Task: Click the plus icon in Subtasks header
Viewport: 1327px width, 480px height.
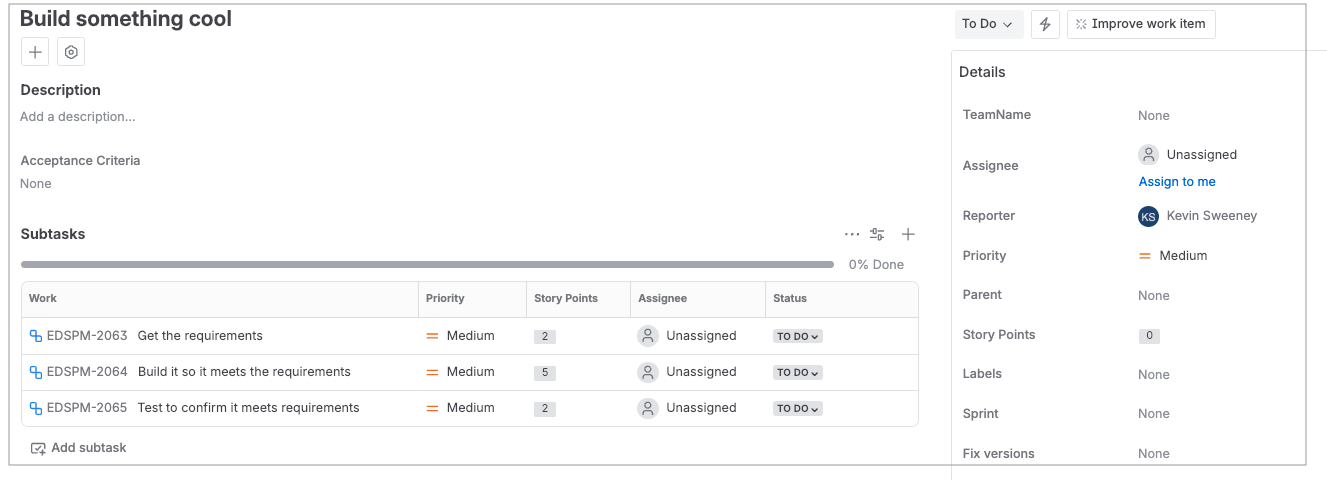Action: pyautogui.click(x=908, y=234)
